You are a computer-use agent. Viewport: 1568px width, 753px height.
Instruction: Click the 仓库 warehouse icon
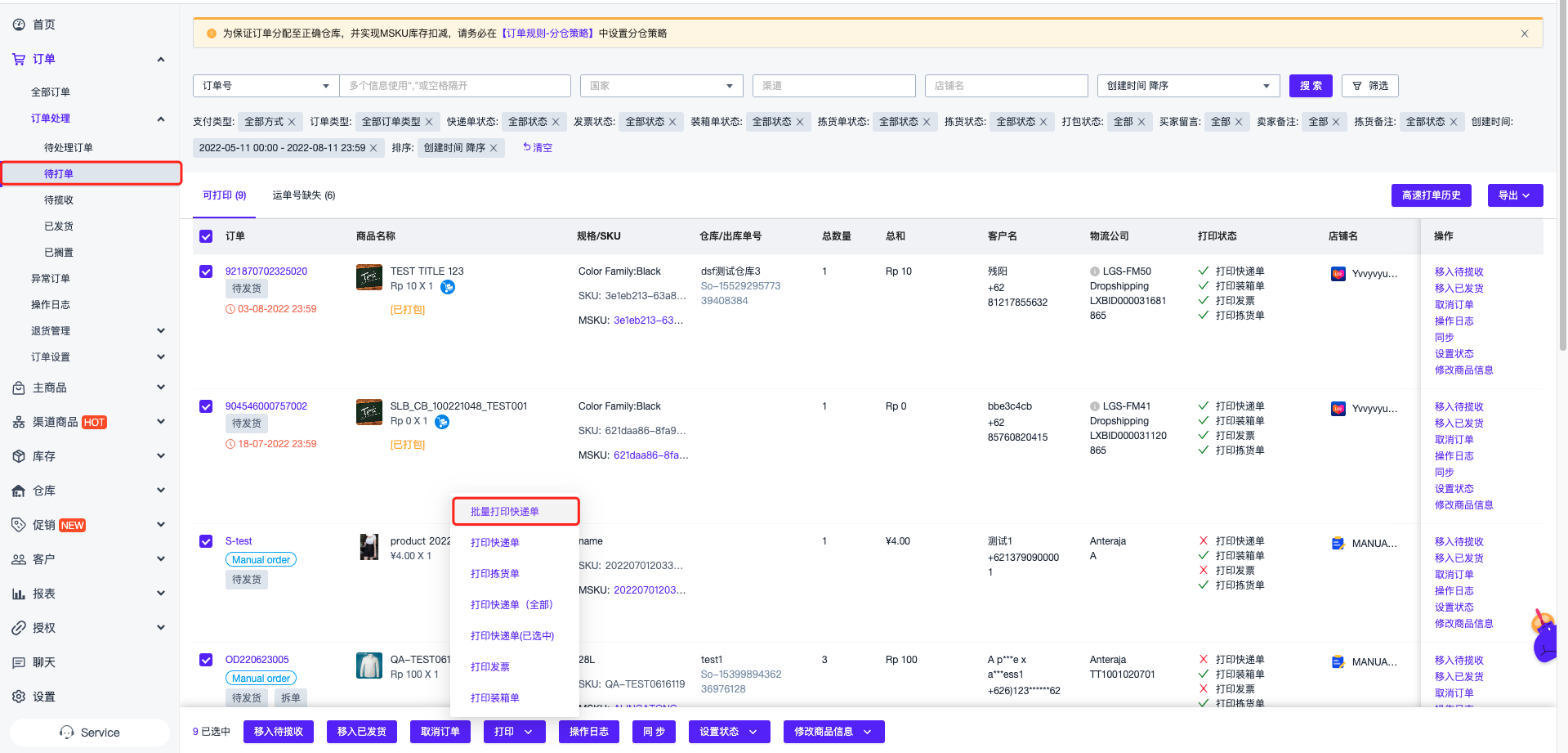[x=19, y=491]
